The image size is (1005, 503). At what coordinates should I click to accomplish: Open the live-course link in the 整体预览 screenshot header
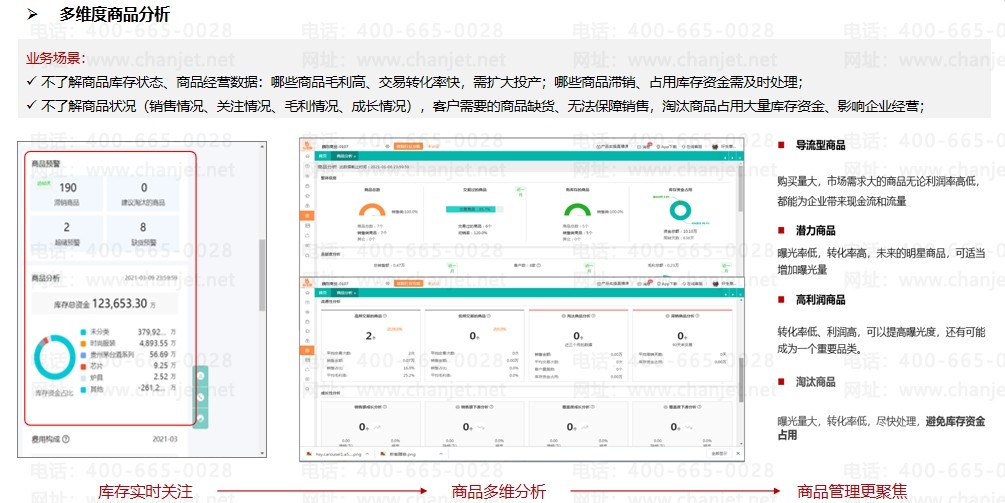613,146
